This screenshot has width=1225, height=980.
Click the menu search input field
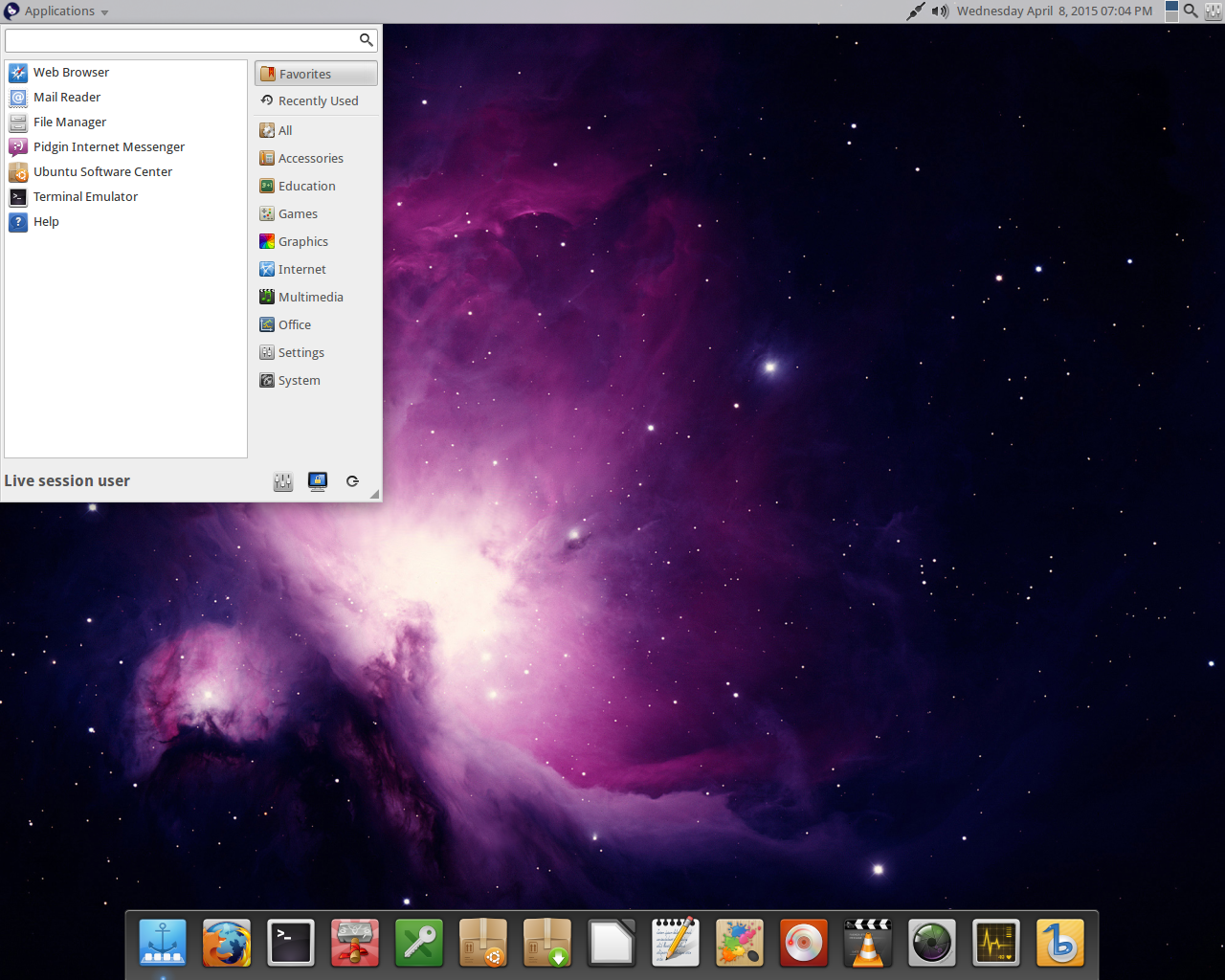click(x=182, y=40)
